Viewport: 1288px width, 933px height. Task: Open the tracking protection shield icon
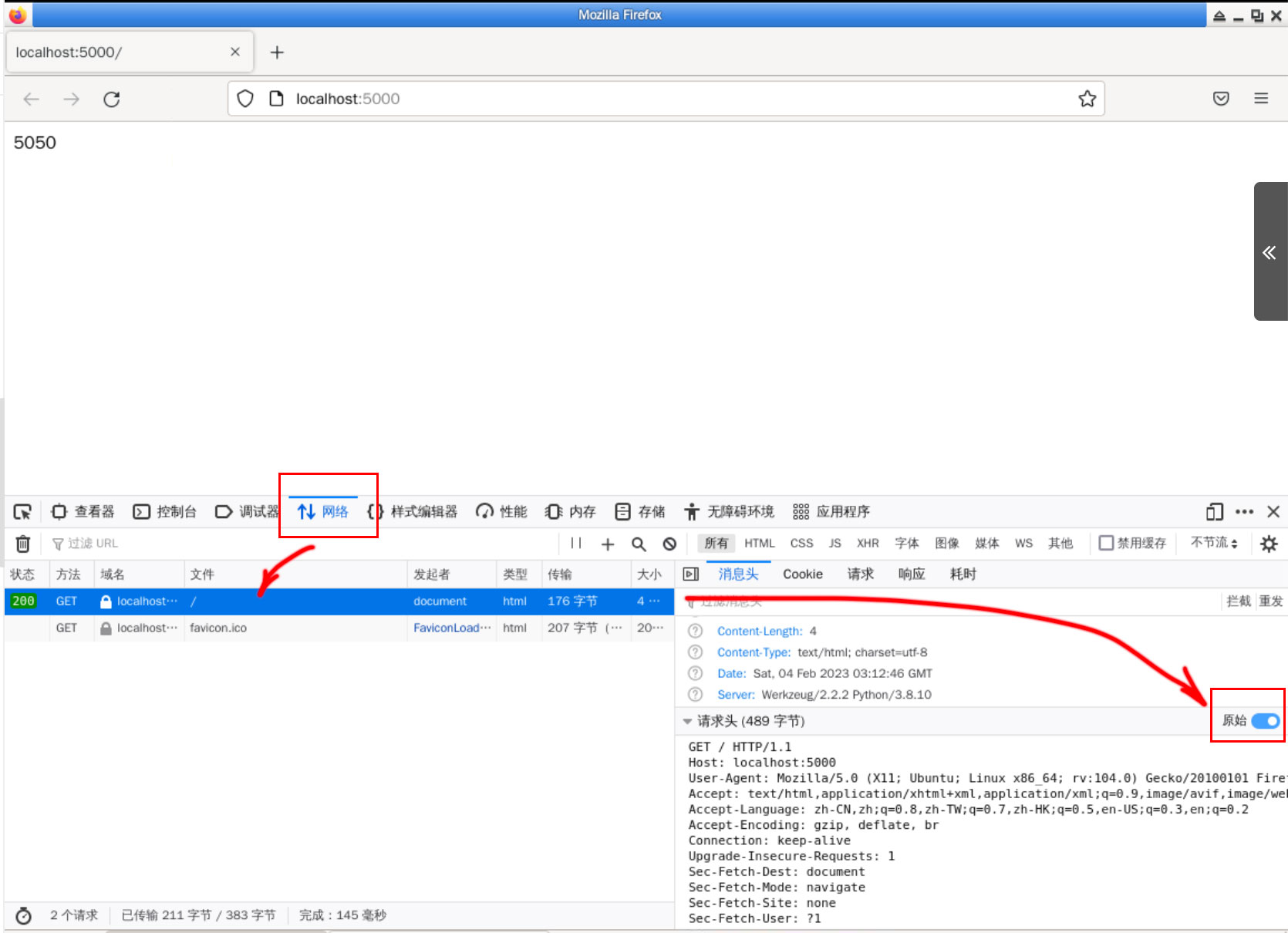(x=245, y=99)
